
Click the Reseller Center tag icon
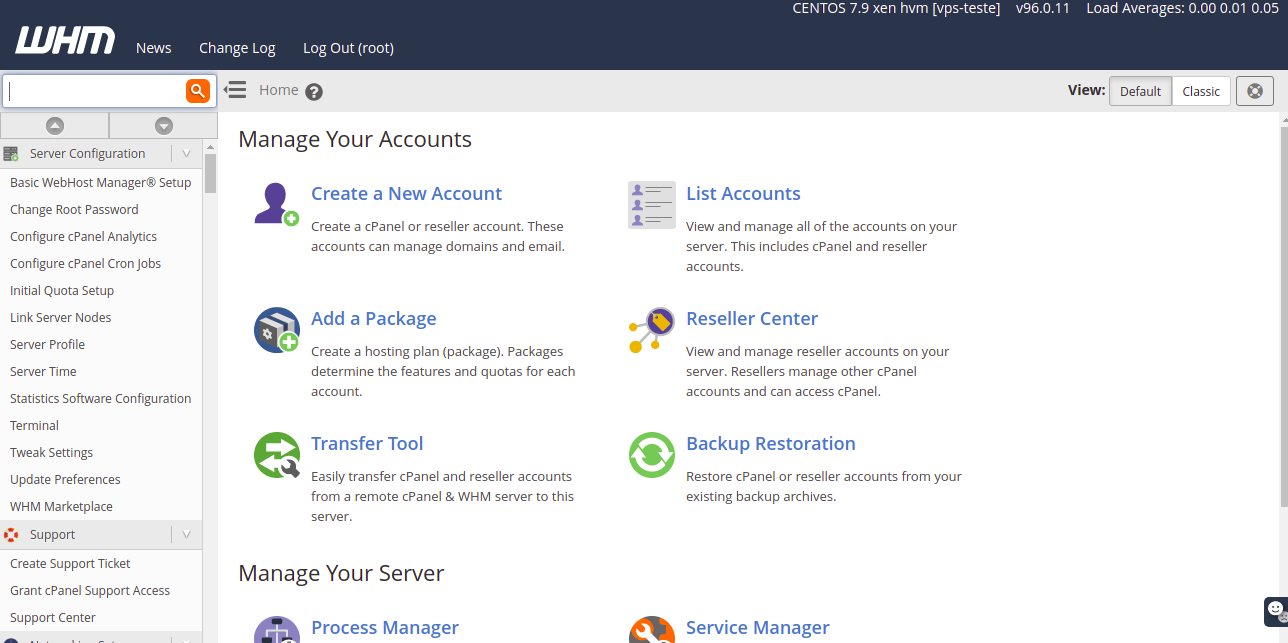pos(652,330)
